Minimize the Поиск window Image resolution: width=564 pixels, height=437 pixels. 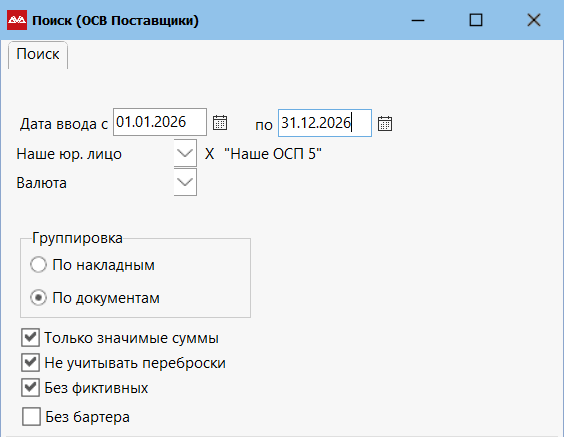tap(418, 20)
